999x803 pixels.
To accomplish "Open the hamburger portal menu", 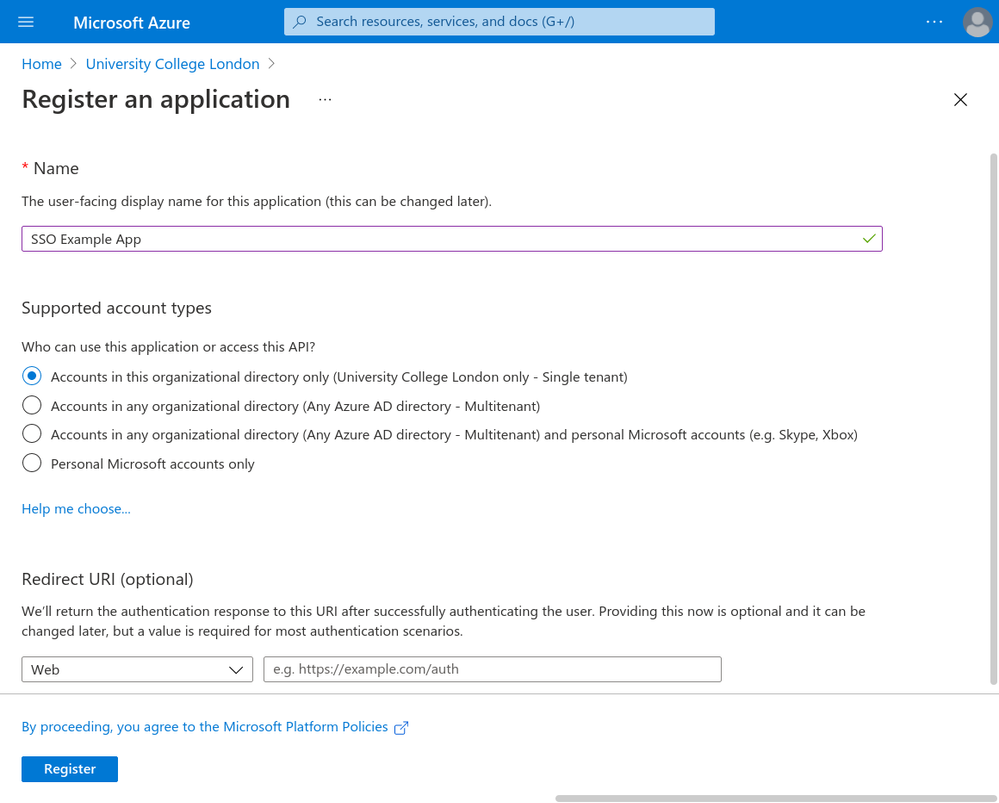I will tap(25, 22).
